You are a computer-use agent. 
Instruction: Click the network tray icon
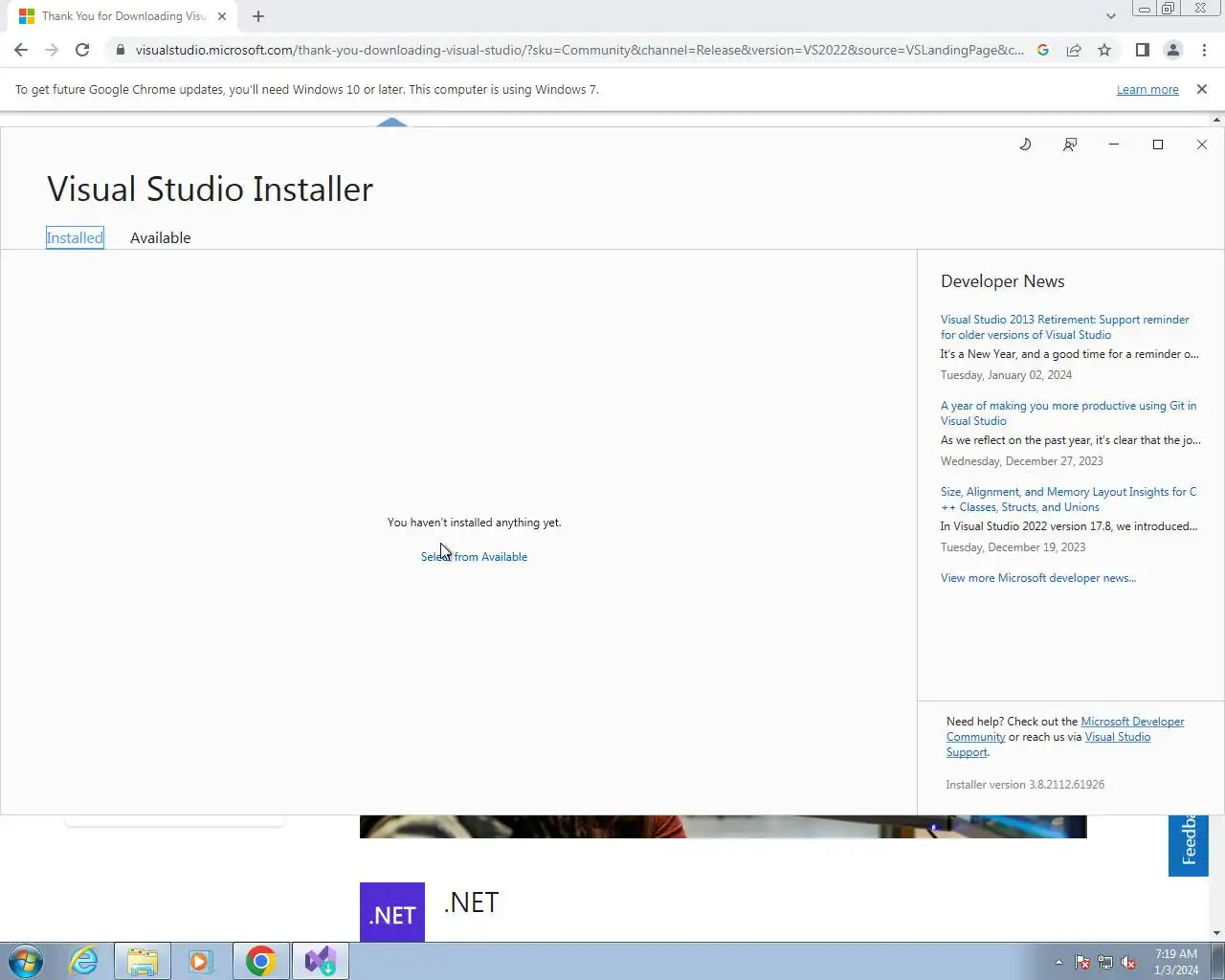pos(1105,962)
